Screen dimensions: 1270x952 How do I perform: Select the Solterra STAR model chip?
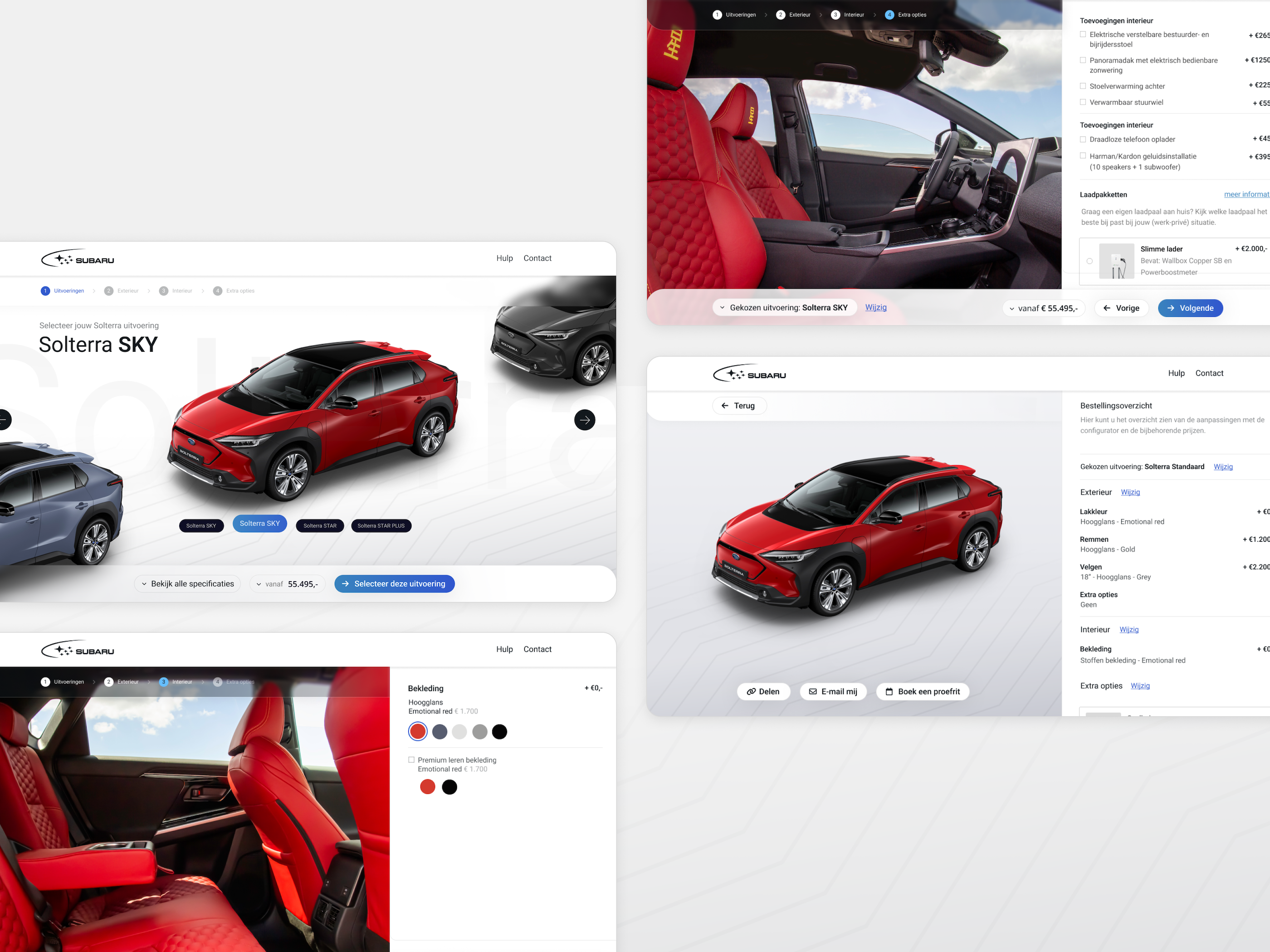click(320, 525)
